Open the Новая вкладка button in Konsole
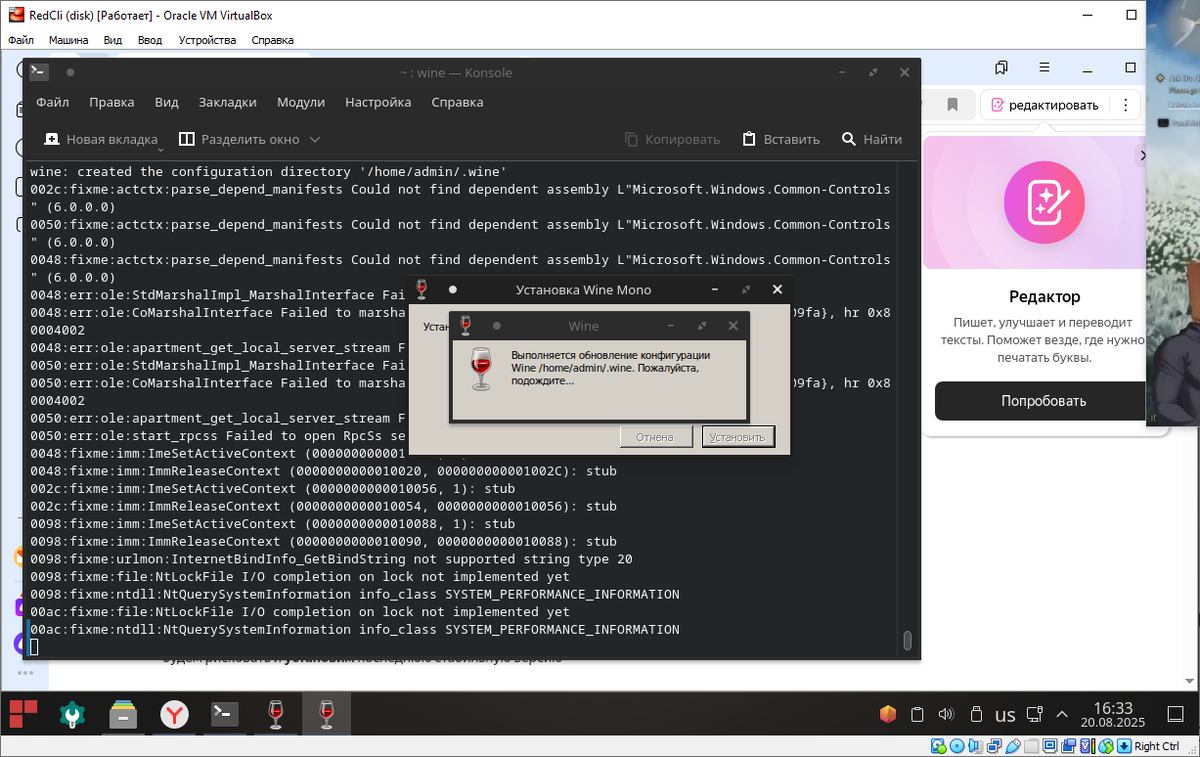Image resolution: width=1200 pixels, height=757 pixels. tap(102, 139)
